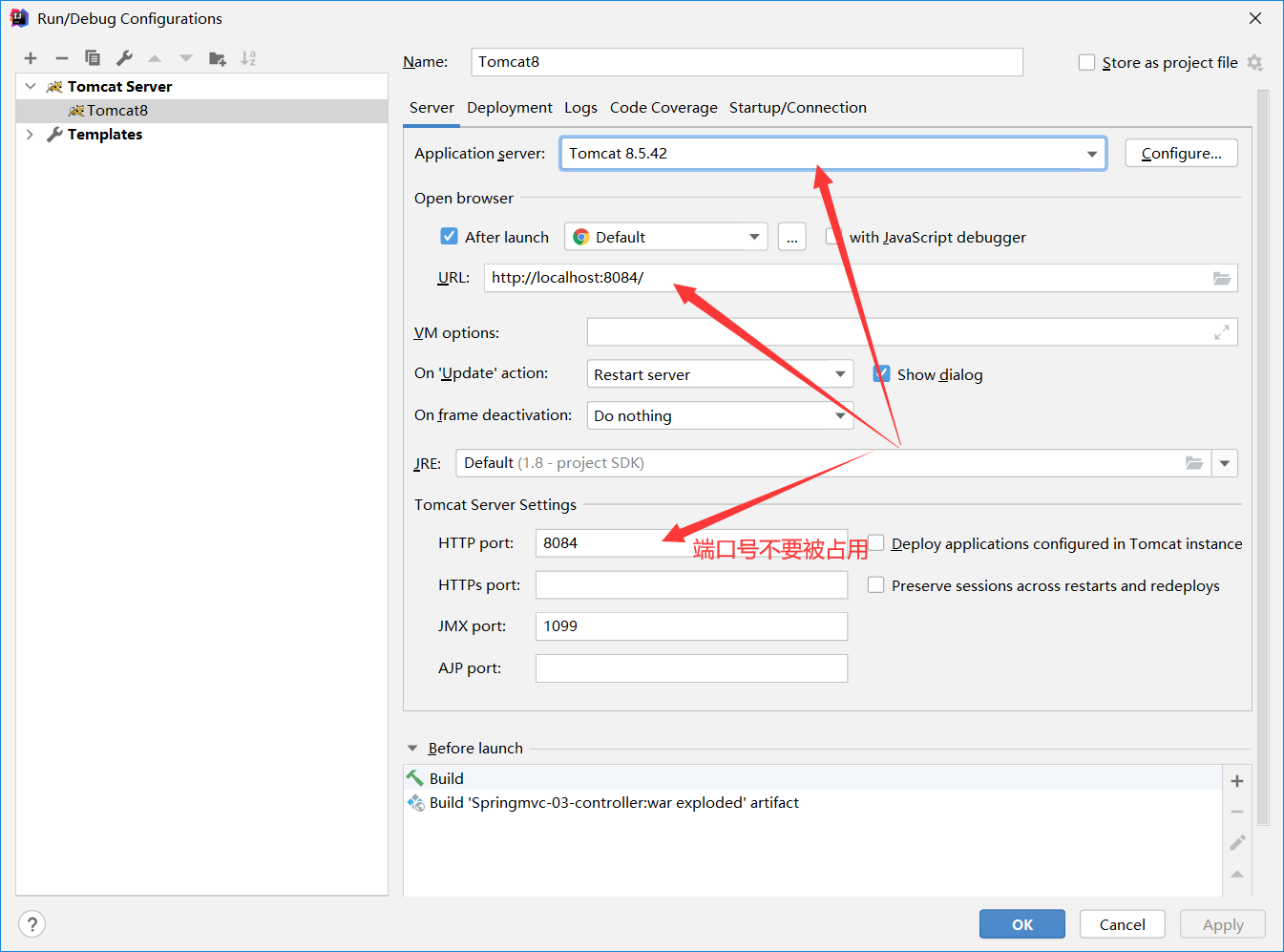Viewport: 1284px width, 952px height.
Task: Click gear icon beside Store as project file
Action: click(x=1254, y=63)
